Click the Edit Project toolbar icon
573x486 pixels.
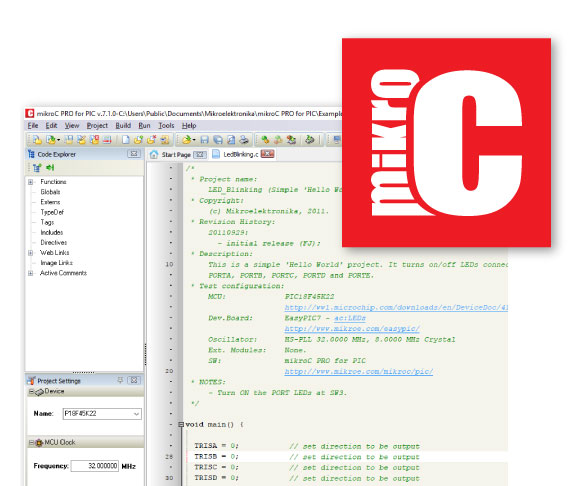coord(81,140)
